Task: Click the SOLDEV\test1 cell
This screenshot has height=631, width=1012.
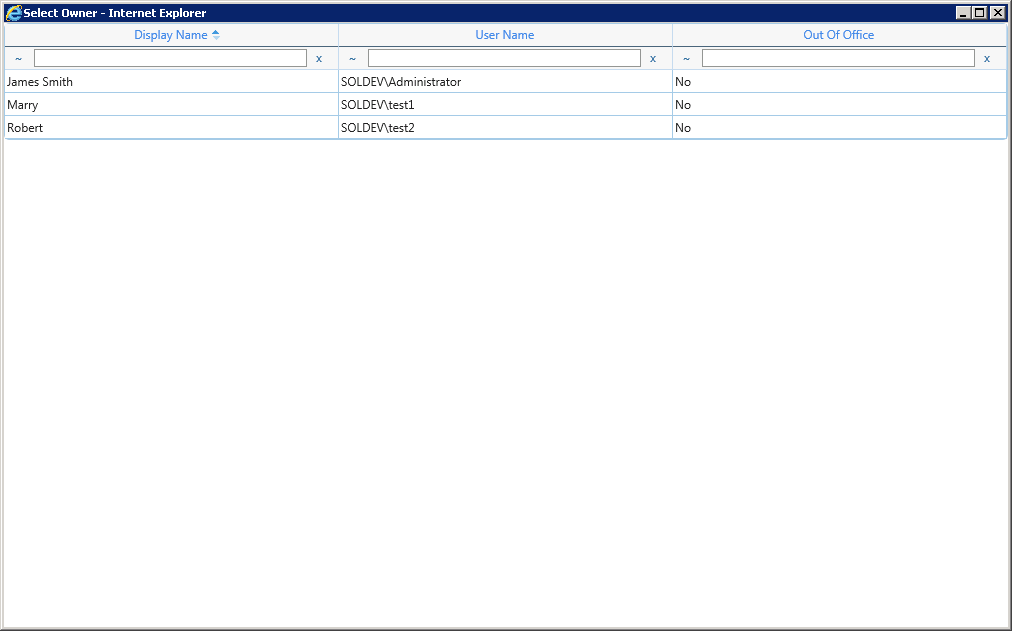Action: click(505, 105)
